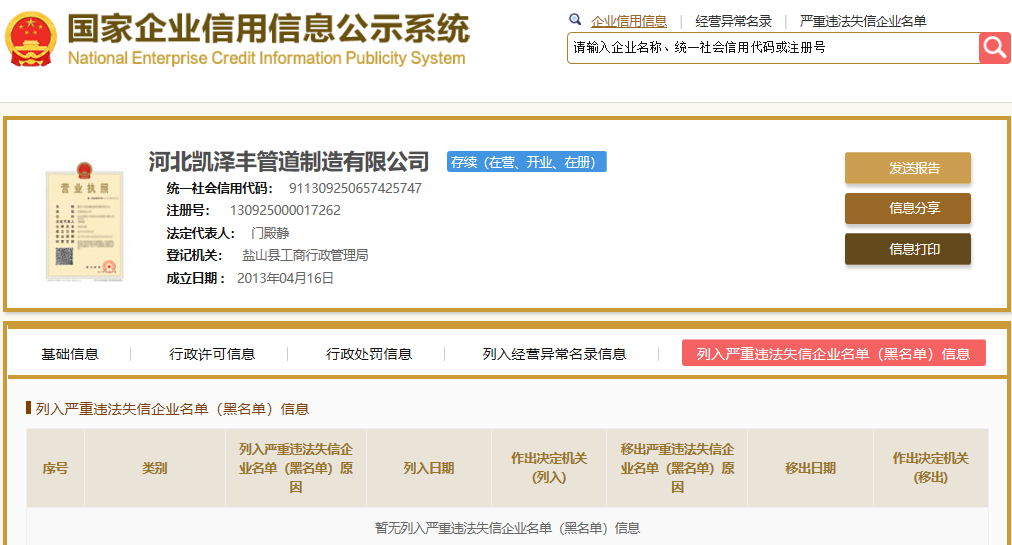Click the 类别 column header
The width and height of the screenshot is (1012, 545).
155,468
